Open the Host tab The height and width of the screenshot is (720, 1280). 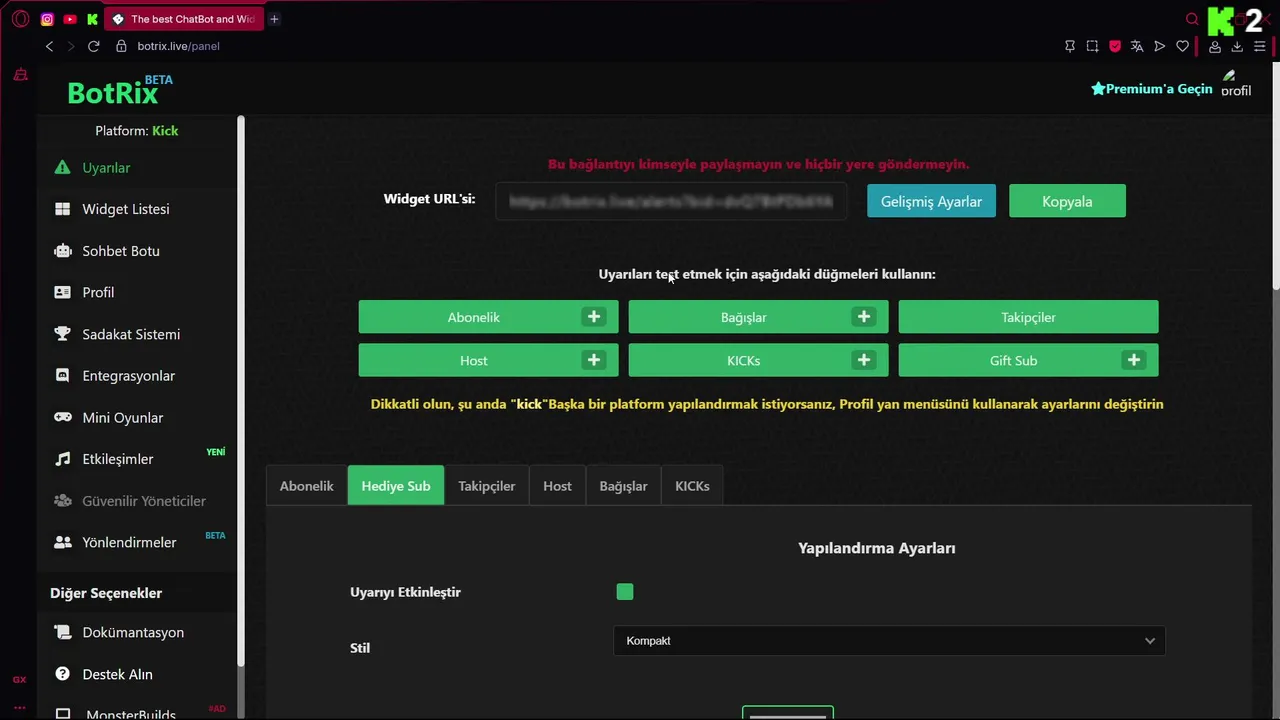(x=557, y=486)
